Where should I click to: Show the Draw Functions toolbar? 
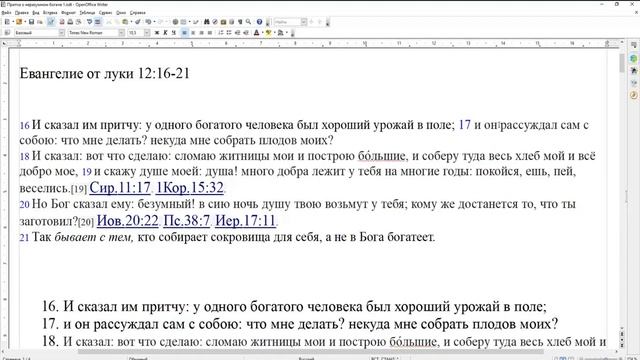click(196, 22)
